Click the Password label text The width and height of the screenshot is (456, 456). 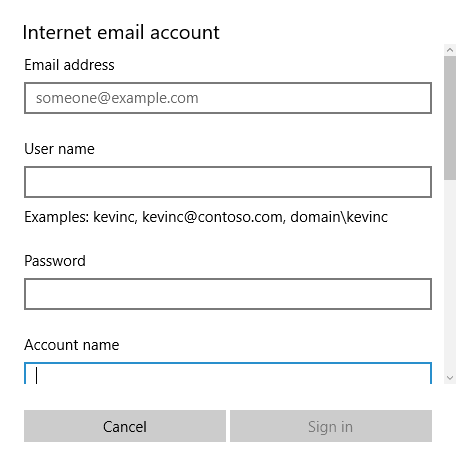click(x=55, y=261)
